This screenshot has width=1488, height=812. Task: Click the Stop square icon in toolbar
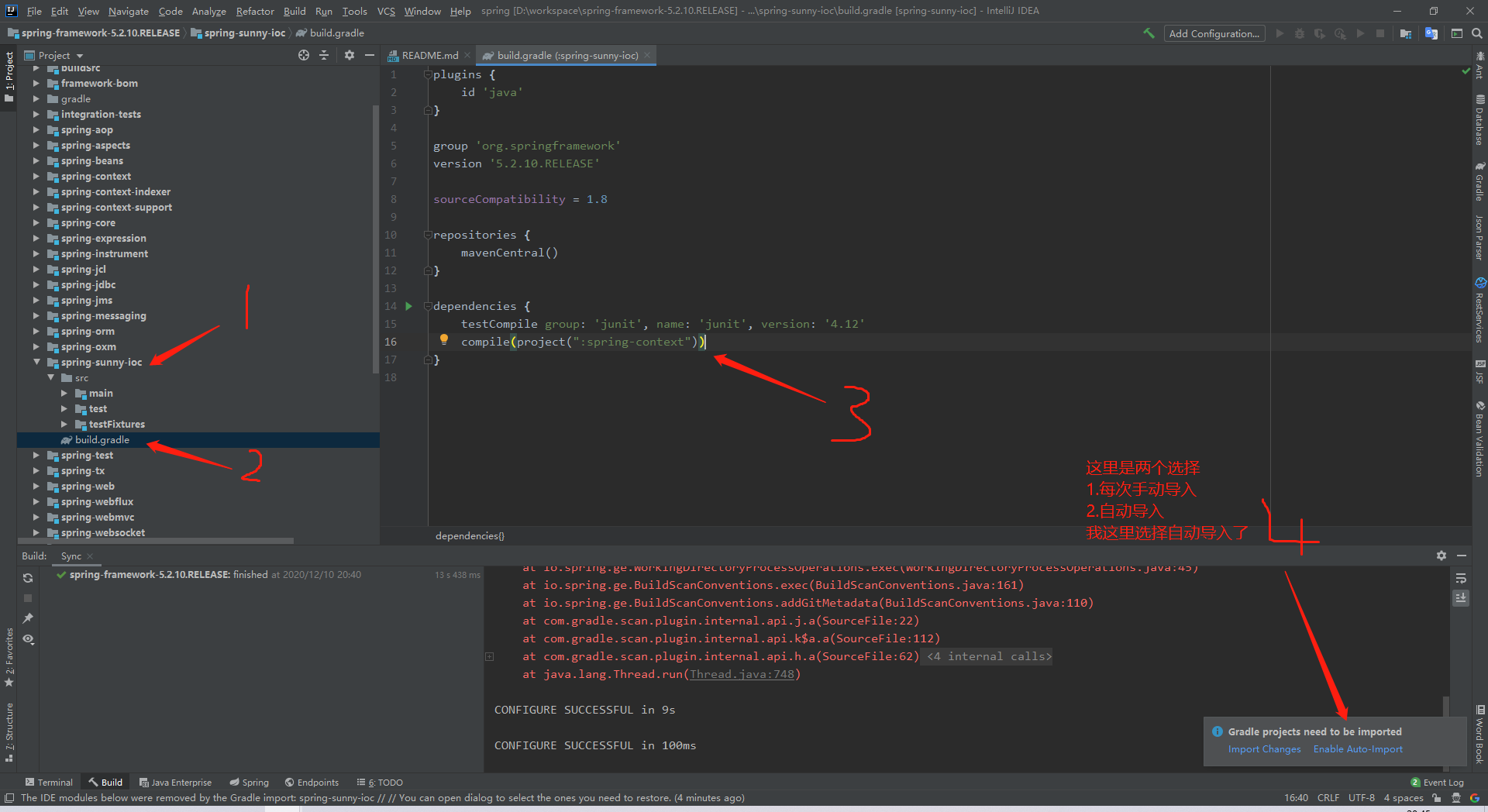click(x=1380, y=33)
